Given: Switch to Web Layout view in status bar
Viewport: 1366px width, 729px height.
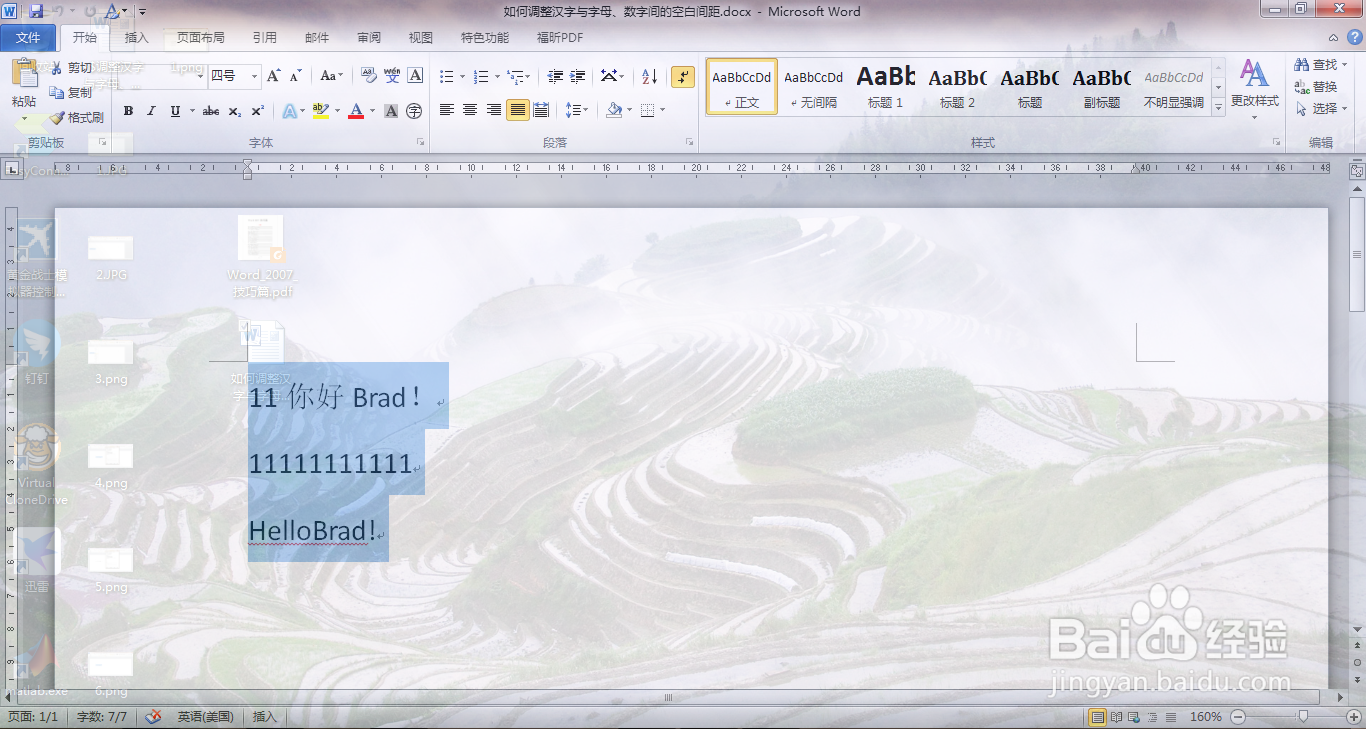Looking at the screenshot, I should [x=1133, y=717].
